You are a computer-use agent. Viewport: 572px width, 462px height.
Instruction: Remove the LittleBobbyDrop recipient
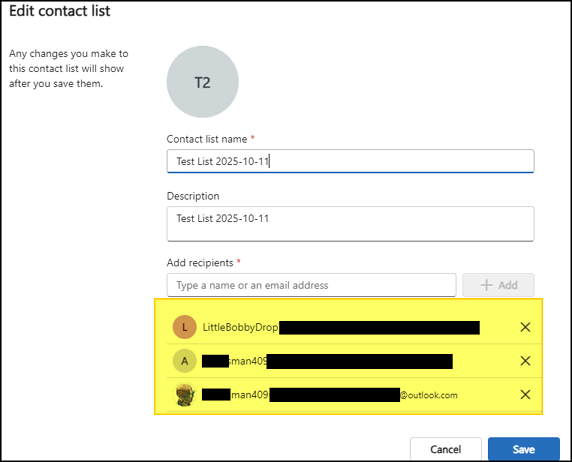(525, 327)
